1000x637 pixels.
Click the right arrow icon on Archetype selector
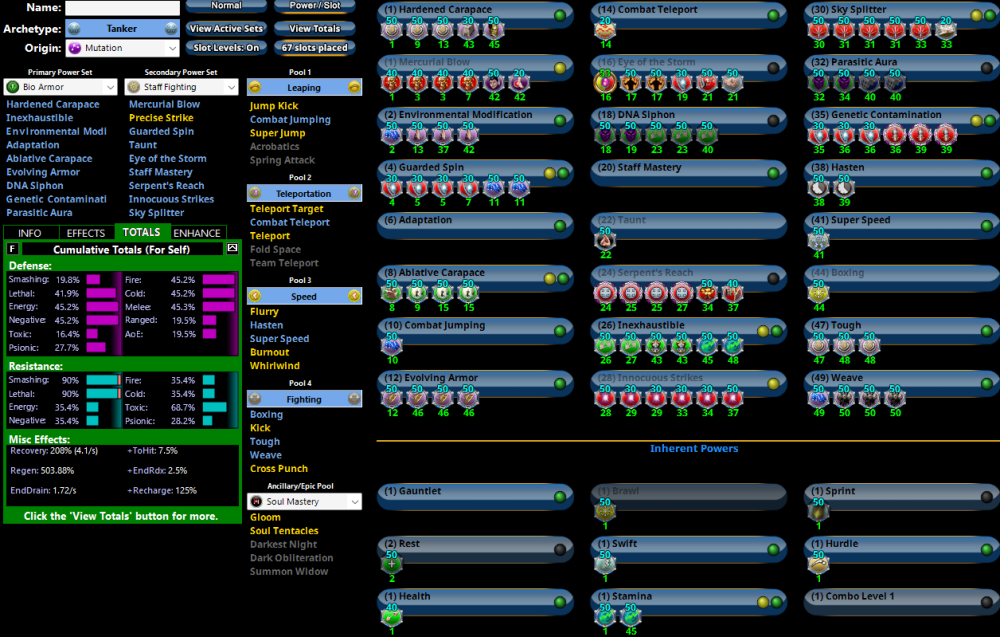[x=171, y=29]
